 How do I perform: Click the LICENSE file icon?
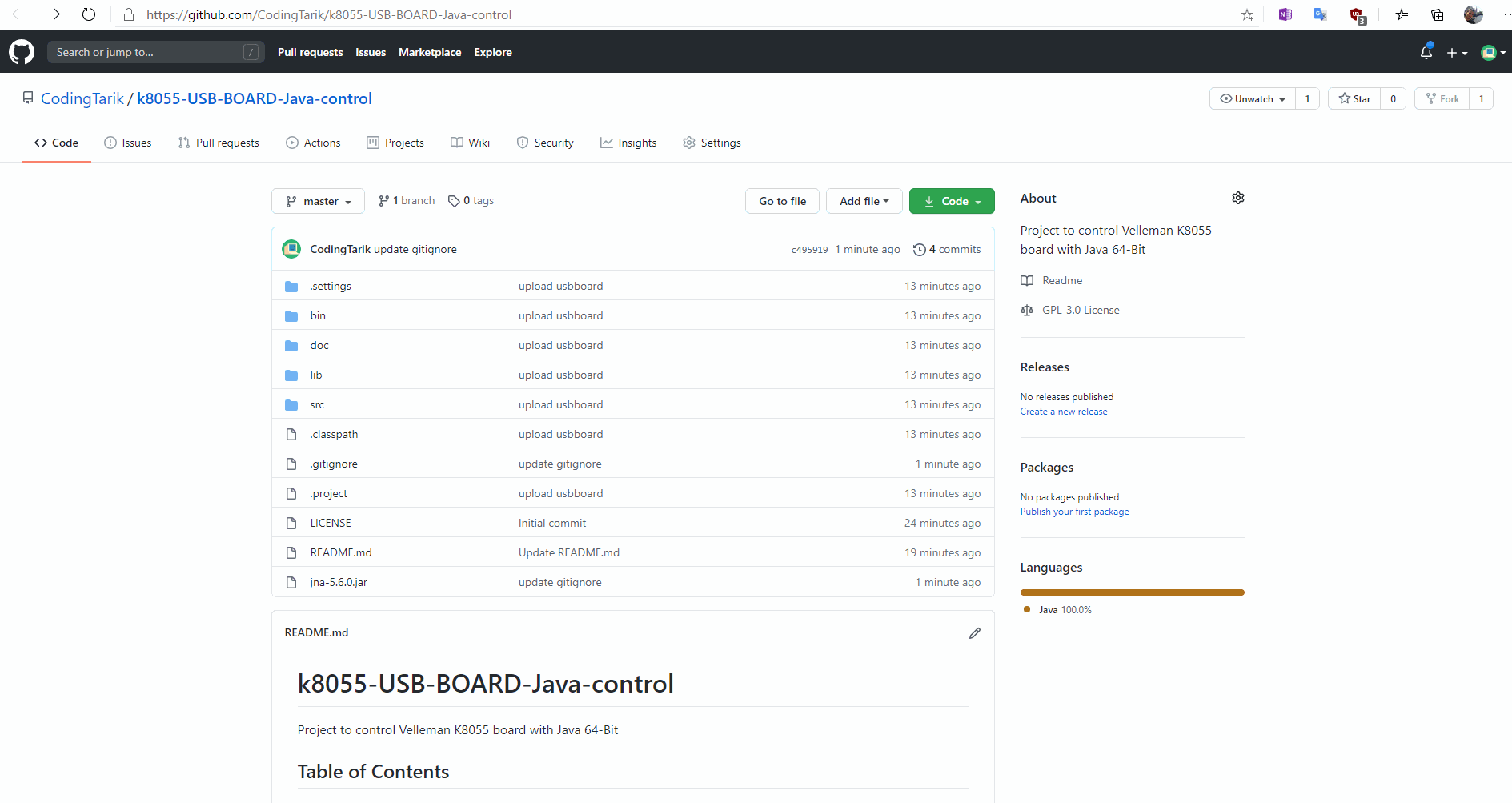click(291, 523)
